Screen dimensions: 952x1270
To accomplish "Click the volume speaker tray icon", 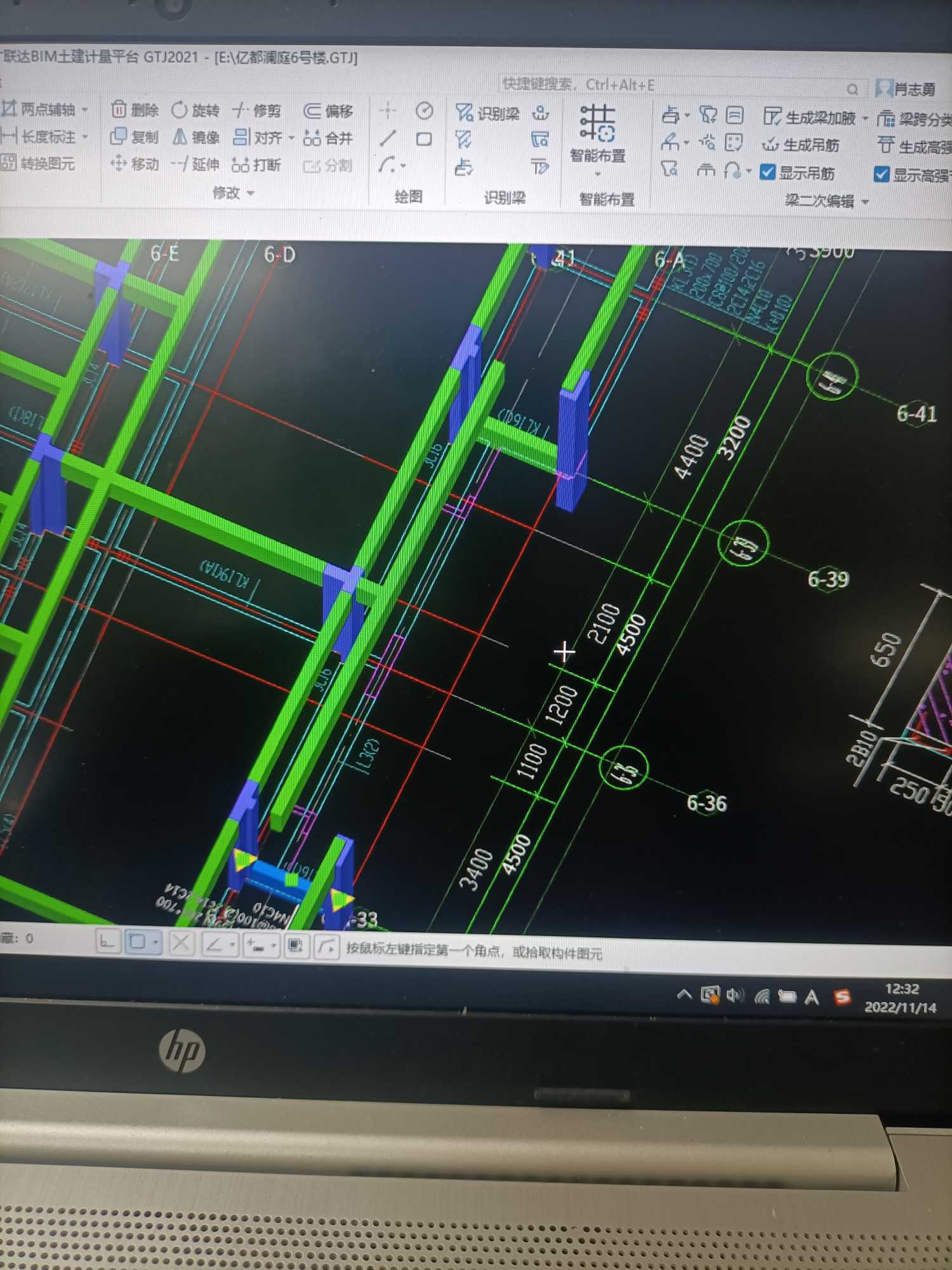I will click(x=734, y=995).
